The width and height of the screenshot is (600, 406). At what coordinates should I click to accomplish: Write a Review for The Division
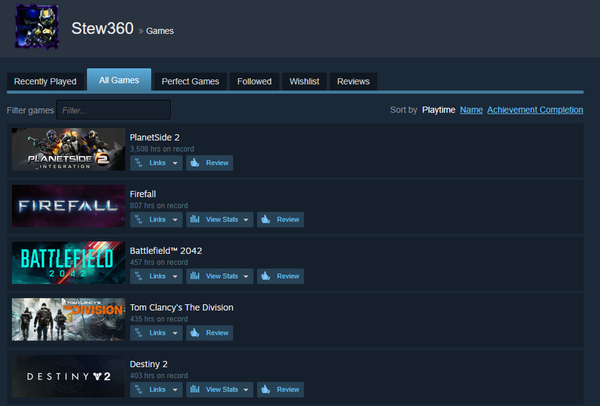(210, 333)
